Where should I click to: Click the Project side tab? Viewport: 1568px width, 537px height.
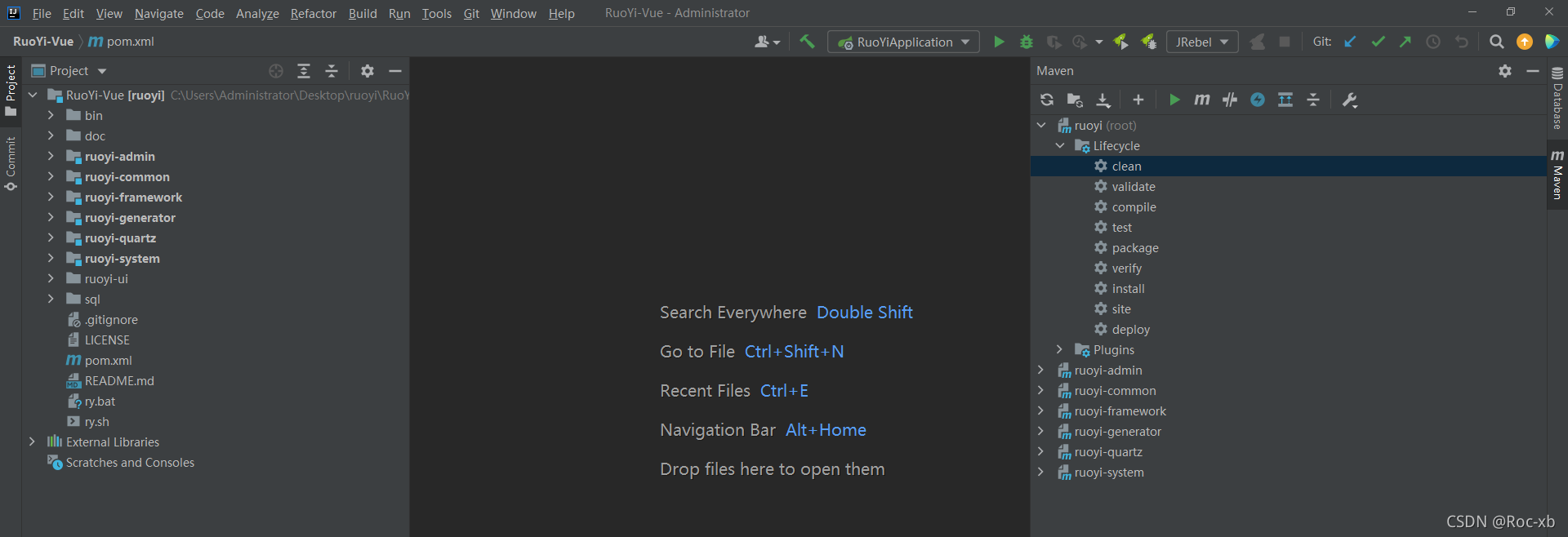(11, 90)
